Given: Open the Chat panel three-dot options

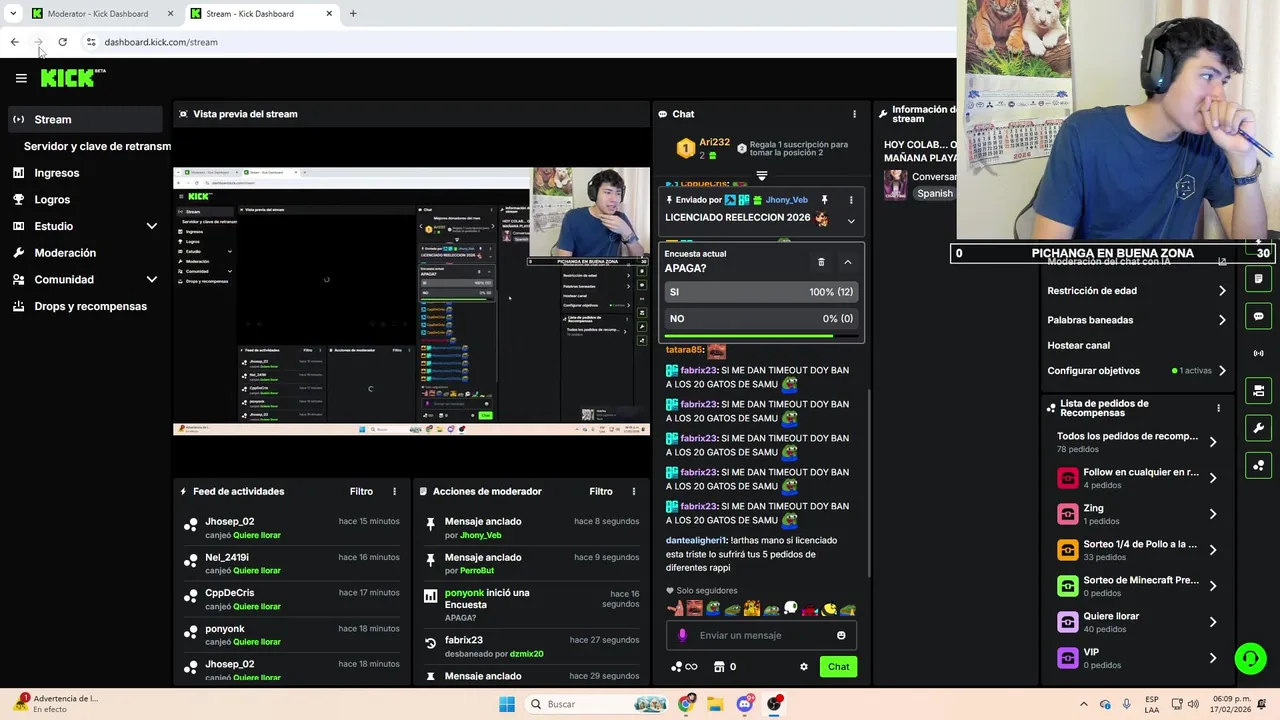Looking at the screenshot, I should click(x=854, y=114).
